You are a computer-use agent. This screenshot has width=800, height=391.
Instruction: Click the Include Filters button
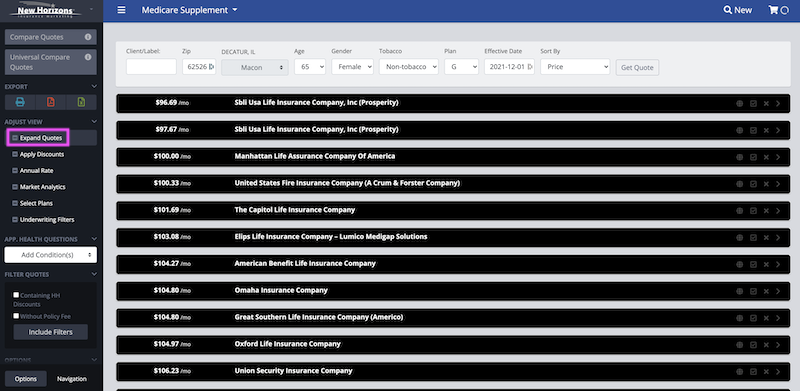pyautogui.click(x=51, y=332)
